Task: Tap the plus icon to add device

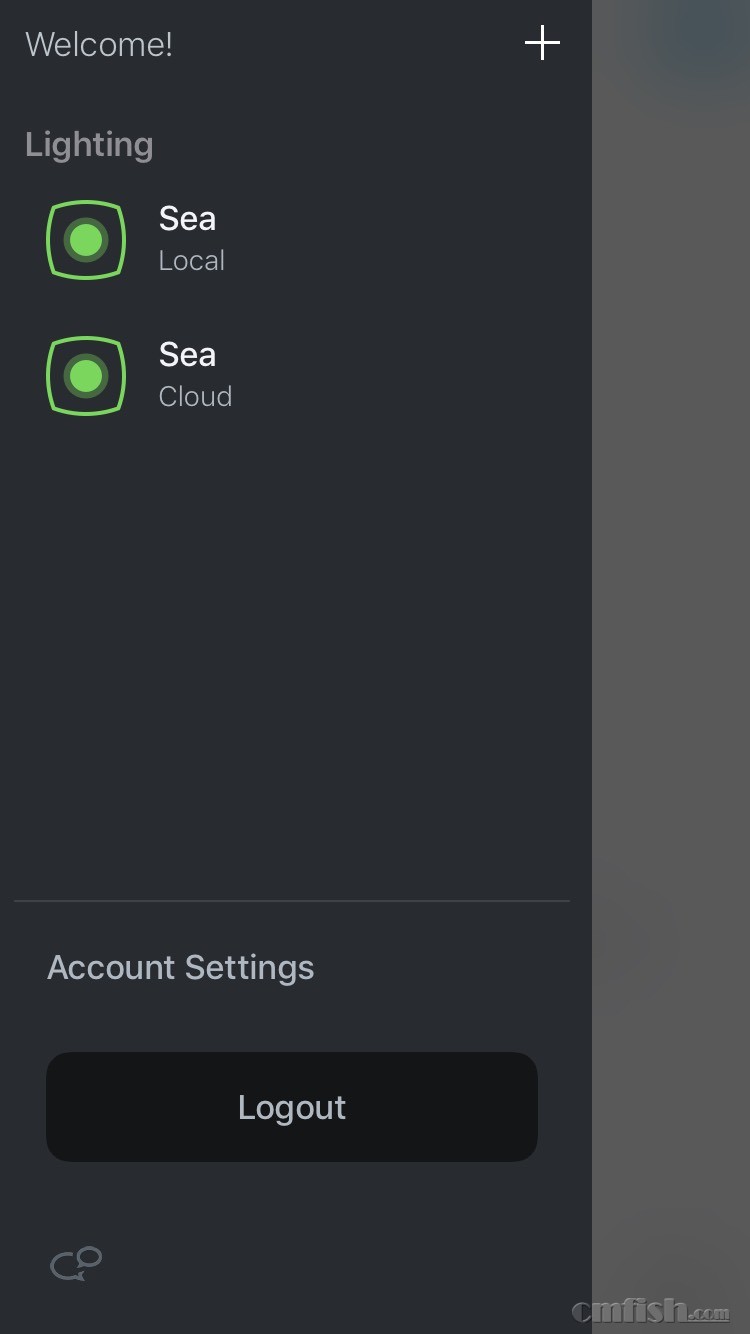Action: click(x=542, y=43)
